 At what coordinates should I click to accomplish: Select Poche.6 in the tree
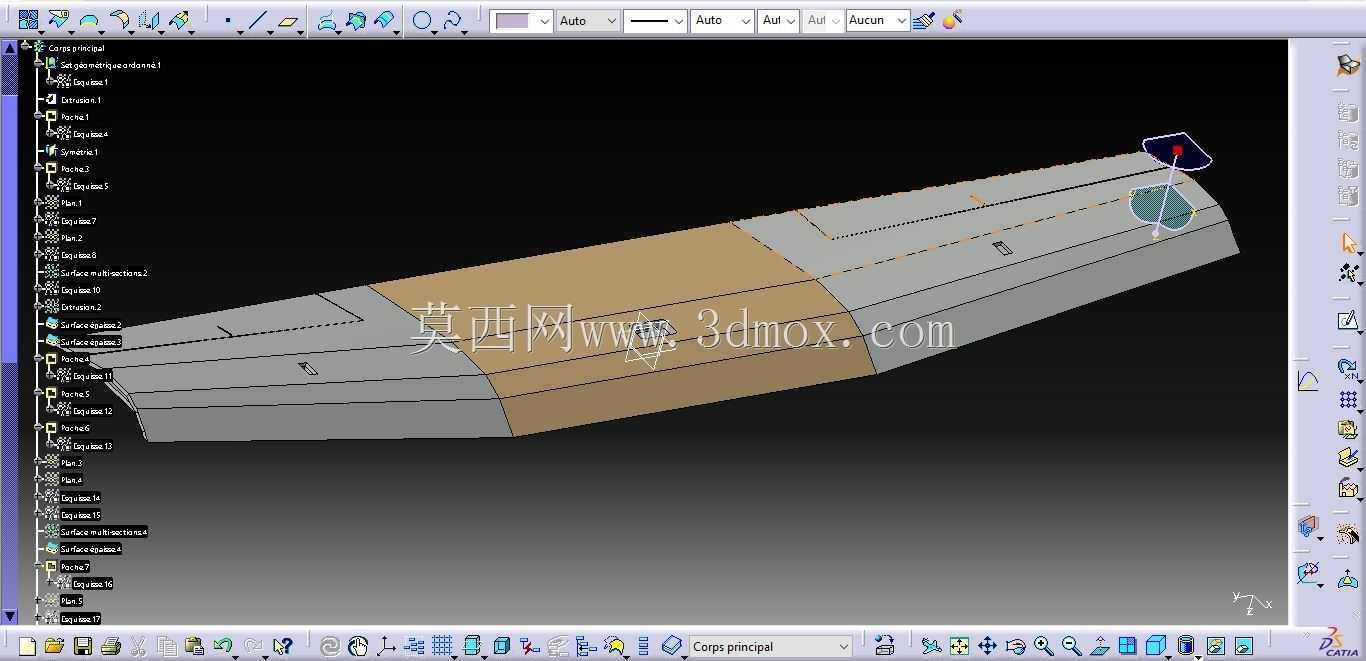(x=75, y=428)
